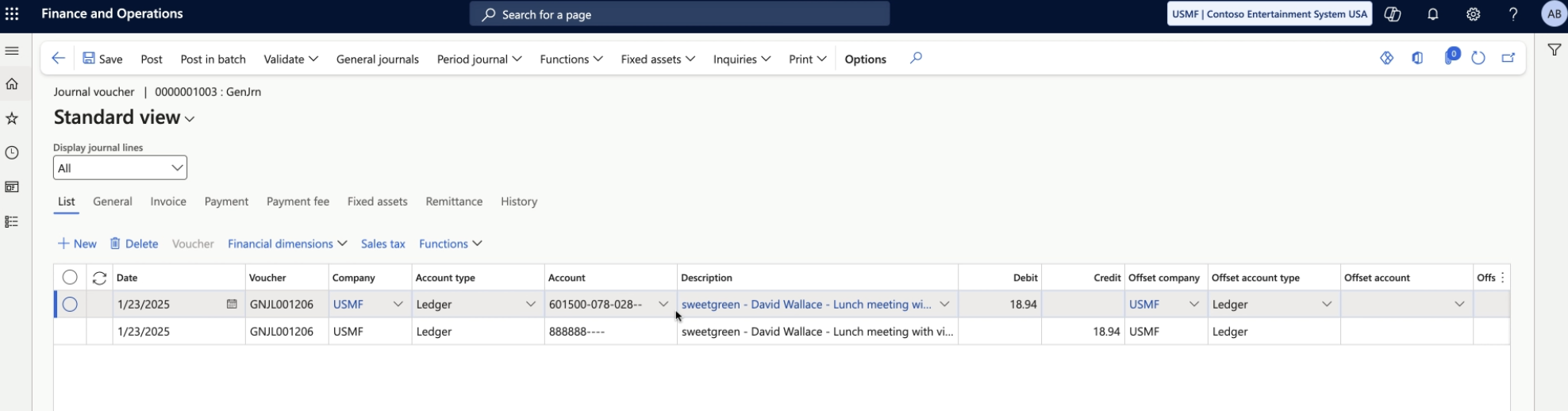The height and width of the screenshot is (411, 1568).
Task: Expand the Period journal menu
Action: [x=479, y=59]
